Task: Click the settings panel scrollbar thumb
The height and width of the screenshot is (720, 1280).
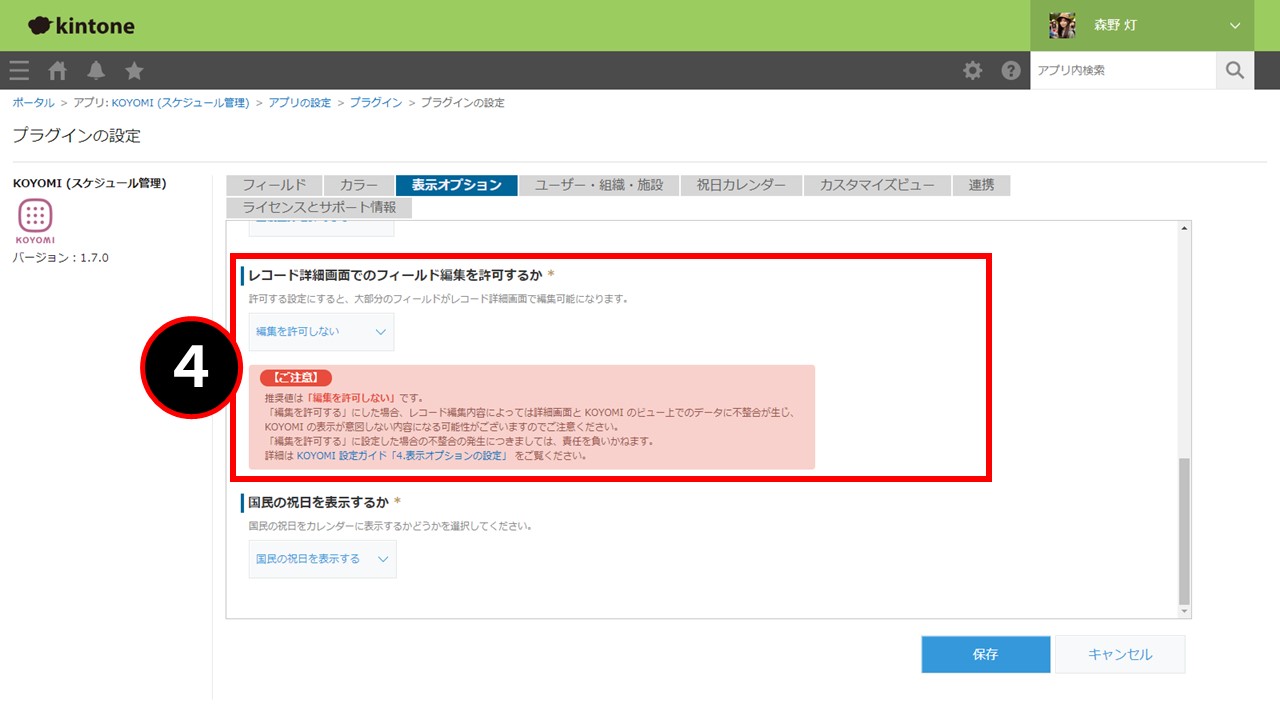Action: [1185, 529]
